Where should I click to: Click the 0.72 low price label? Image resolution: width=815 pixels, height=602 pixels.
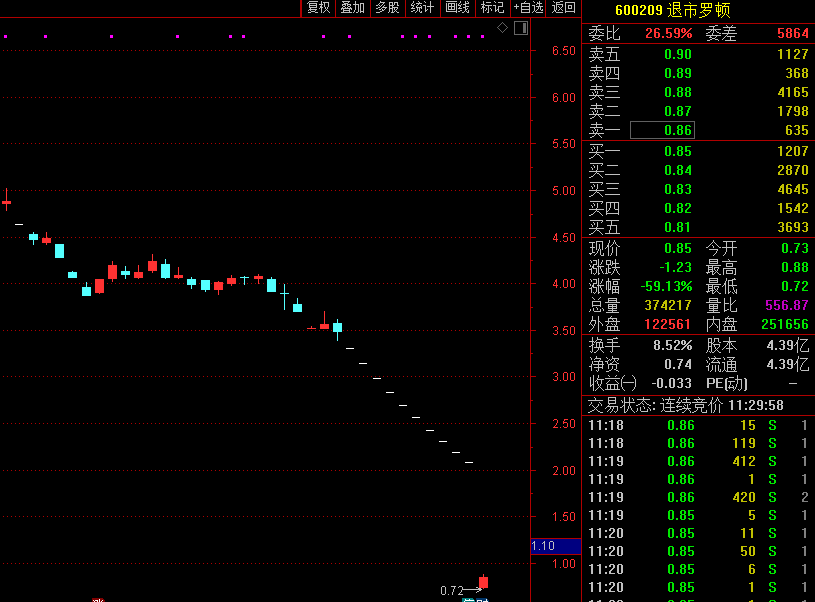[452, 591]
